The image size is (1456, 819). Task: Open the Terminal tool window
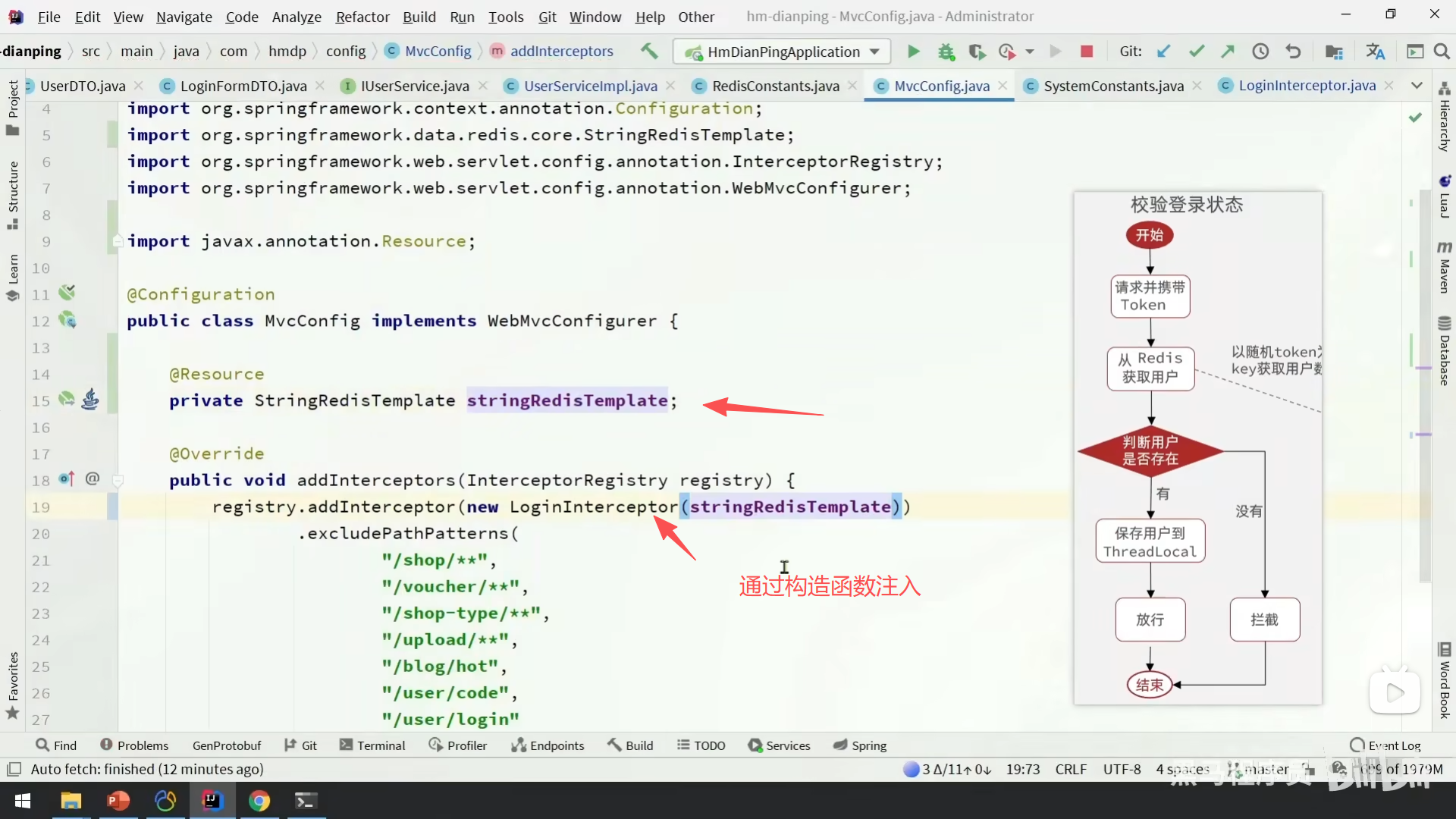tap(372, 745)
